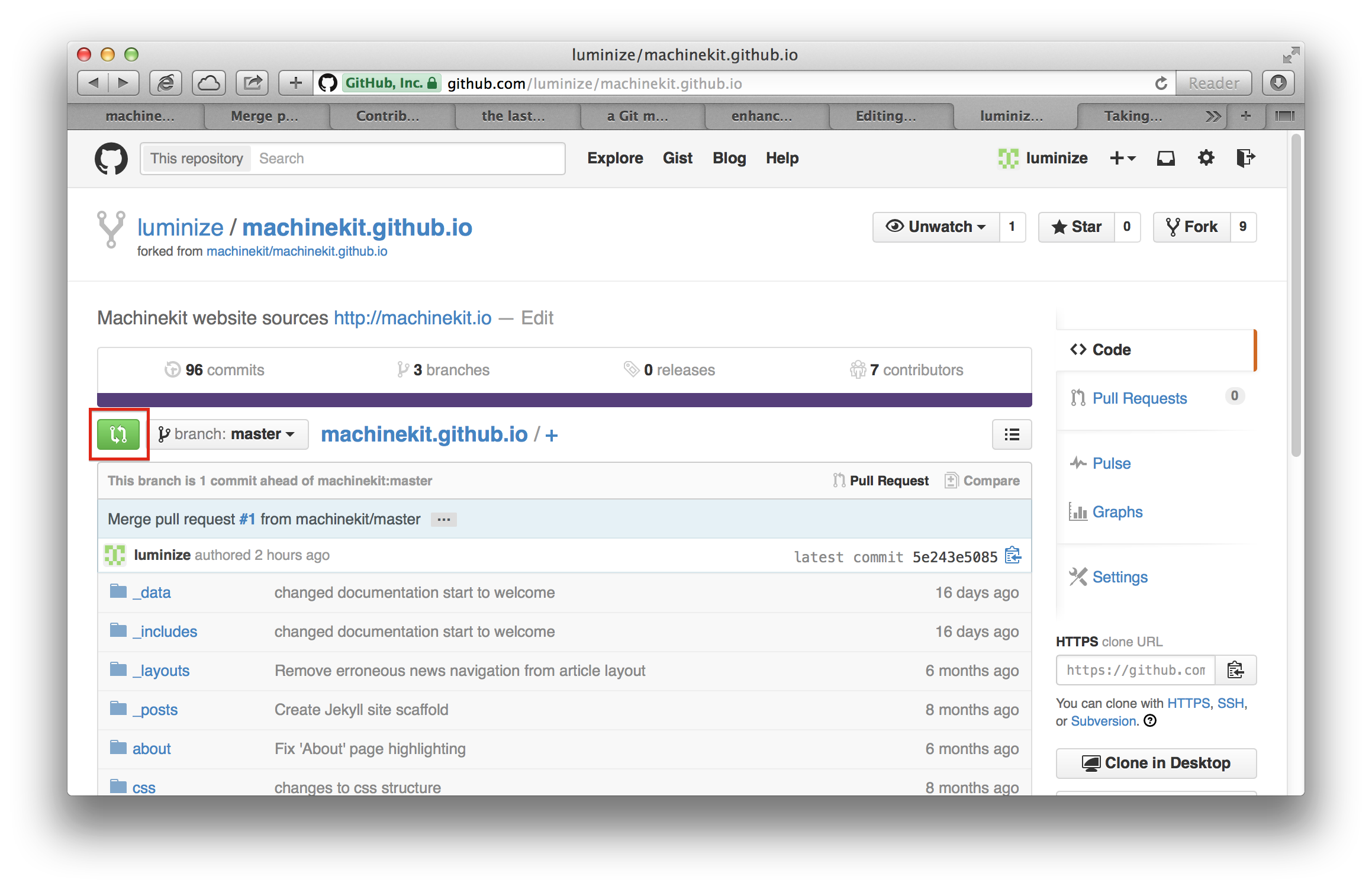Open Pull Requests in sidebar

tap(1139, 398)
